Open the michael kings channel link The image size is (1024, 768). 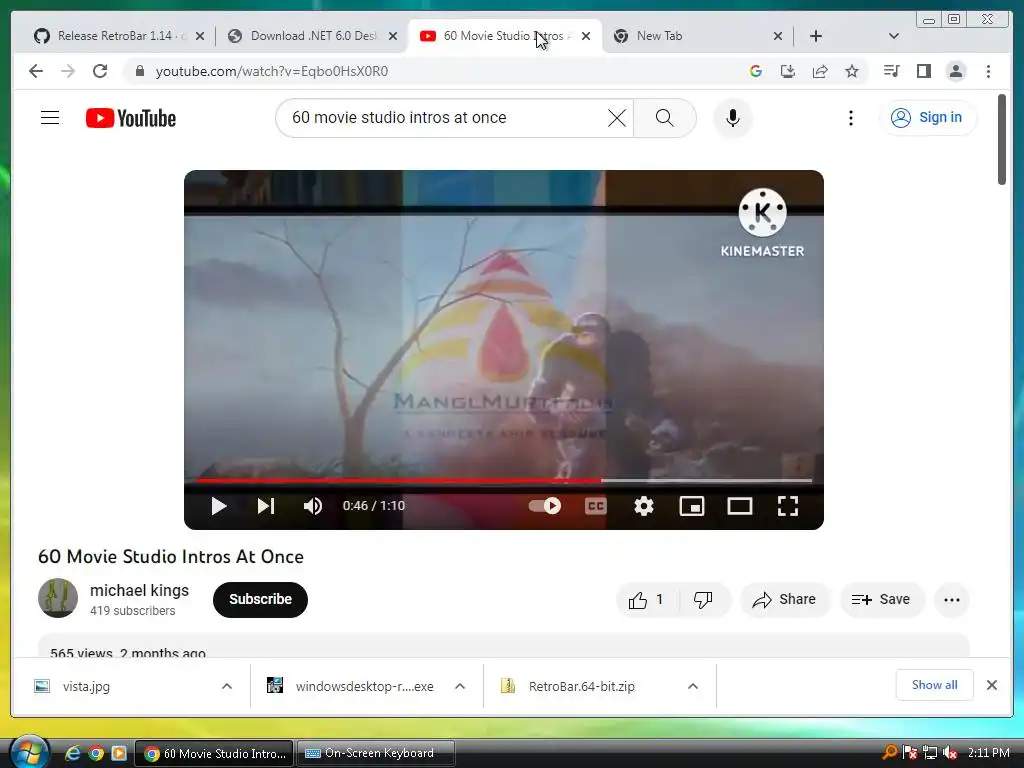pyautogui.click(x=139, y=590)
